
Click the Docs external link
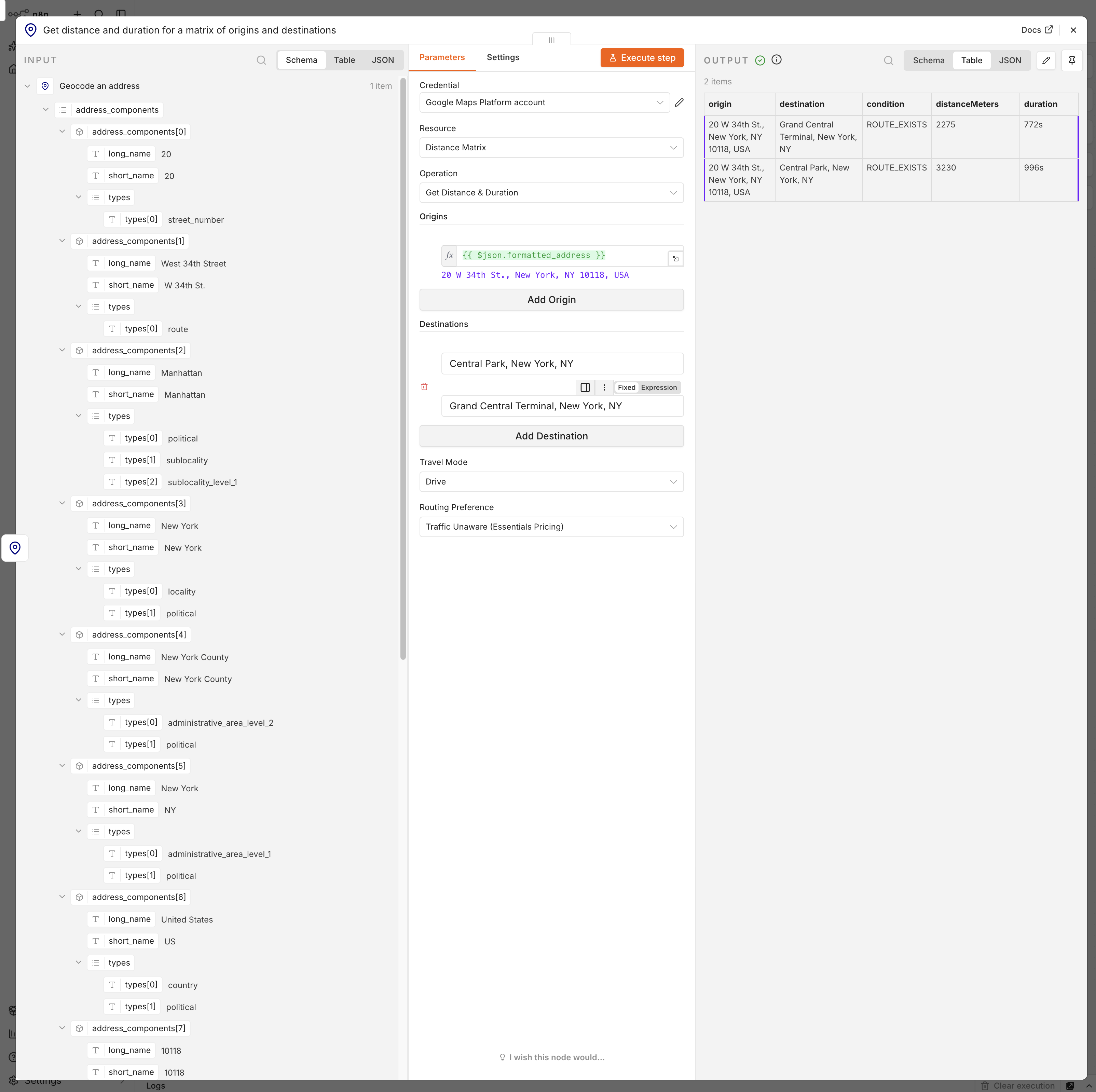click(x=1037, y=30)
